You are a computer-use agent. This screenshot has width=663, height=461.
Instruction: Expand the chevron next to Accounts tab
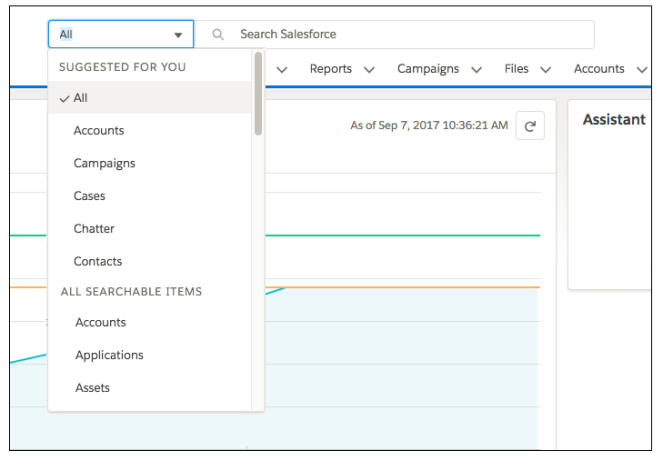point(642,69)
